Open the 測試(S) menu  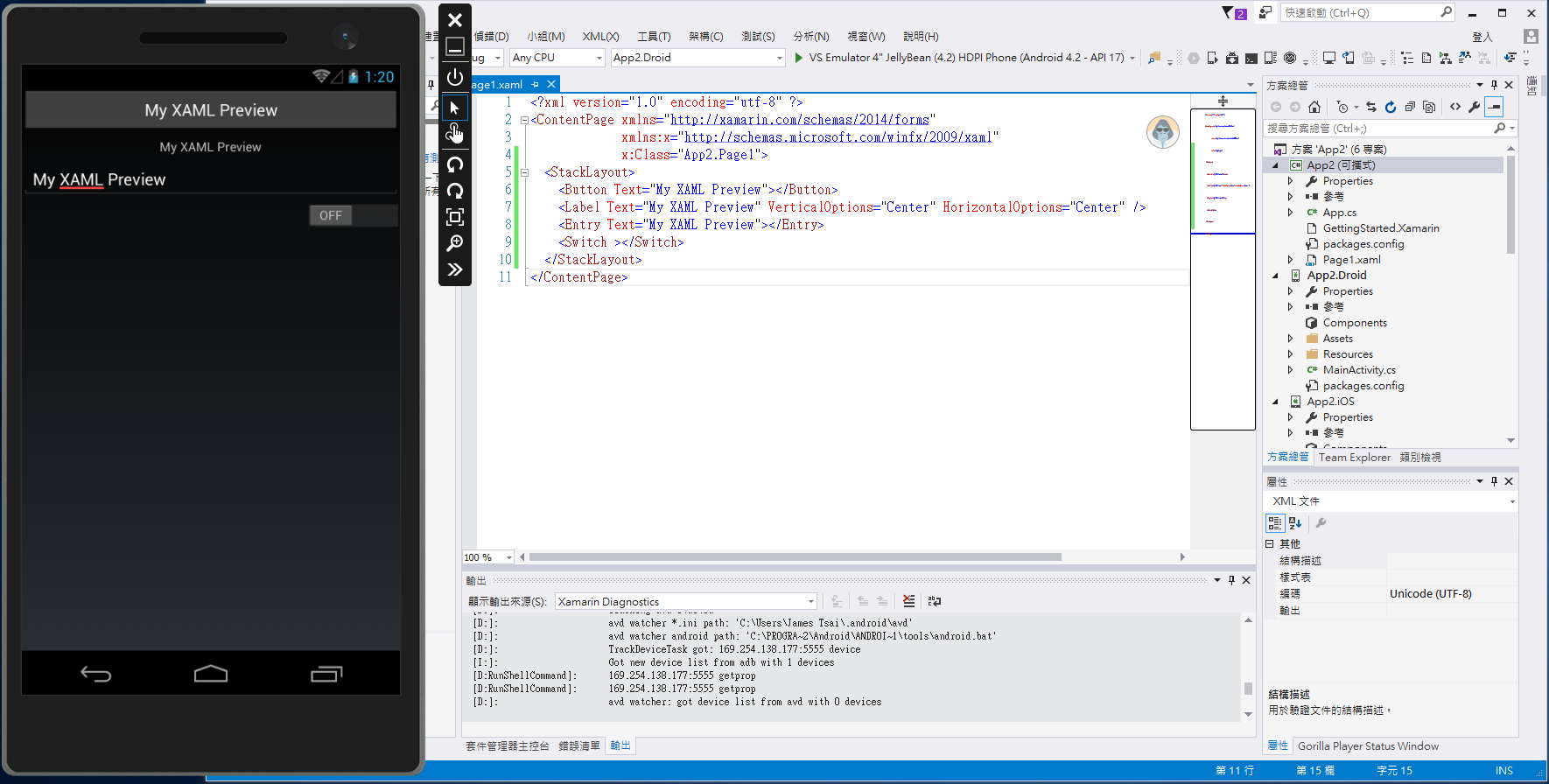758,36
